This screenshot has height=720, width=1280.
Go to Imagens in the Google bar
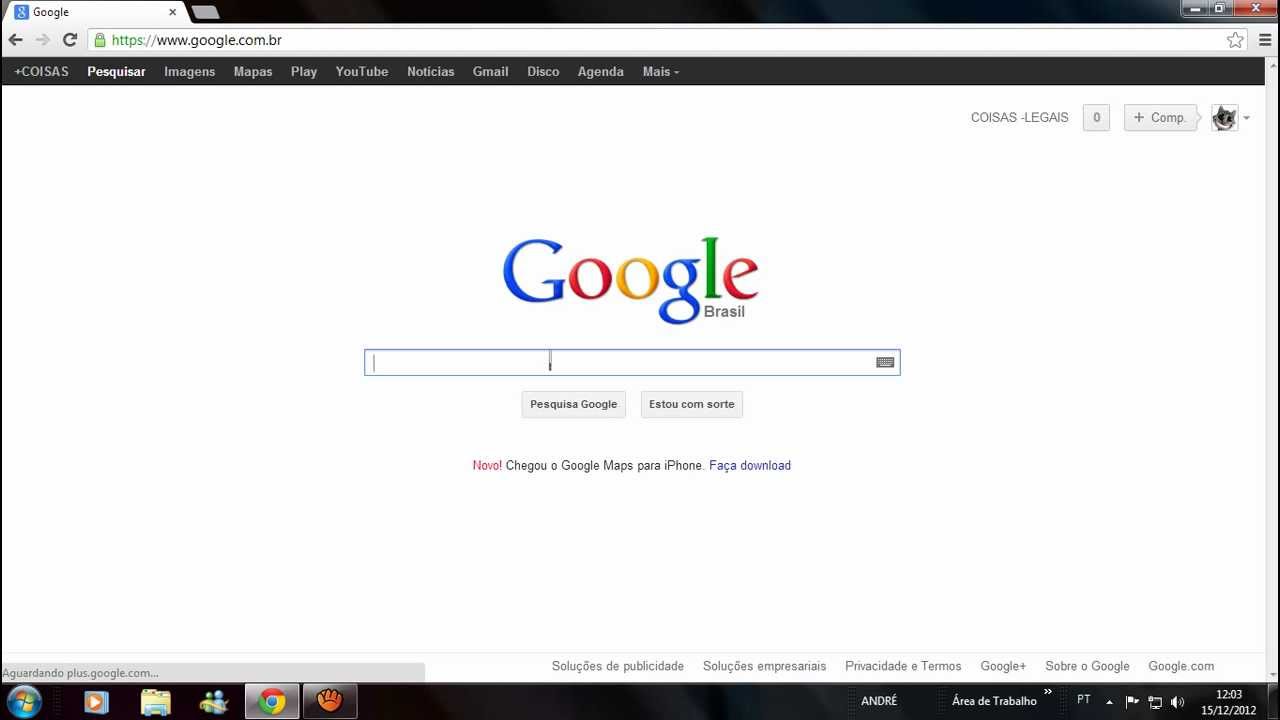[189, 72]
